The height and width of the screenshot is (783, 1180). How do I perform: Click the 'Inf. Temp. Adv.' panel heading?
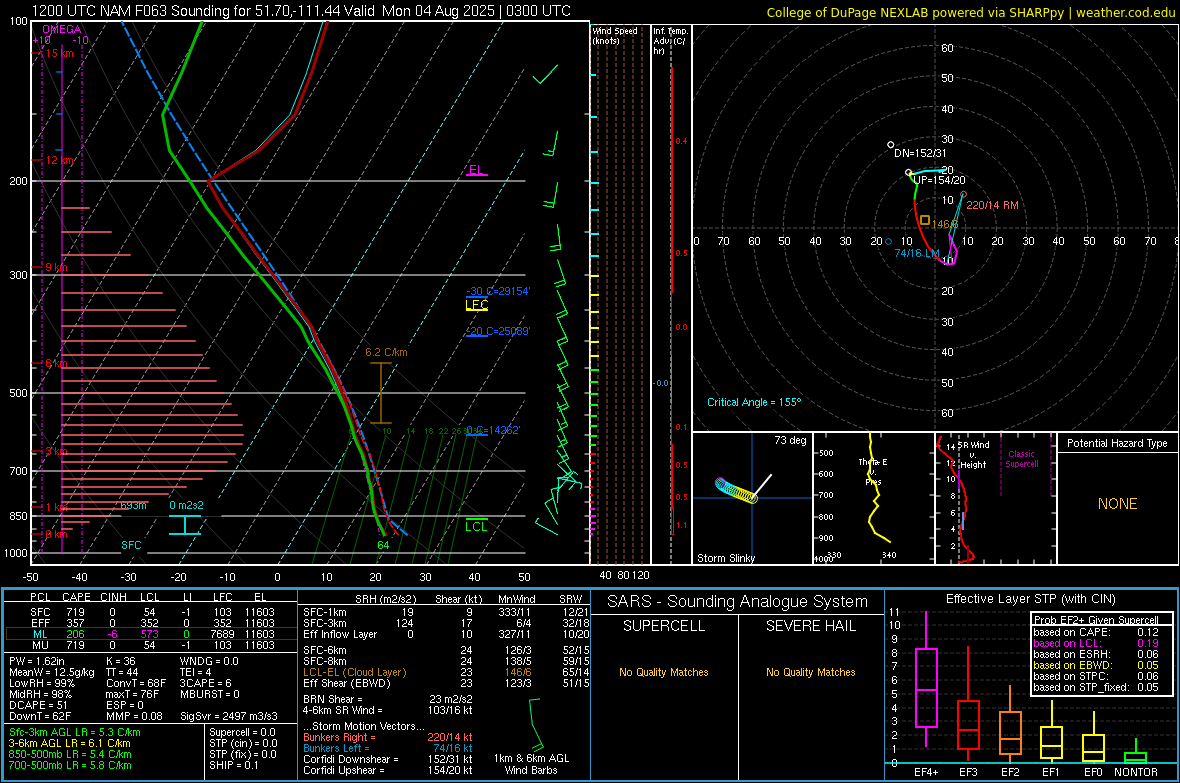click(x=670, y=41)
